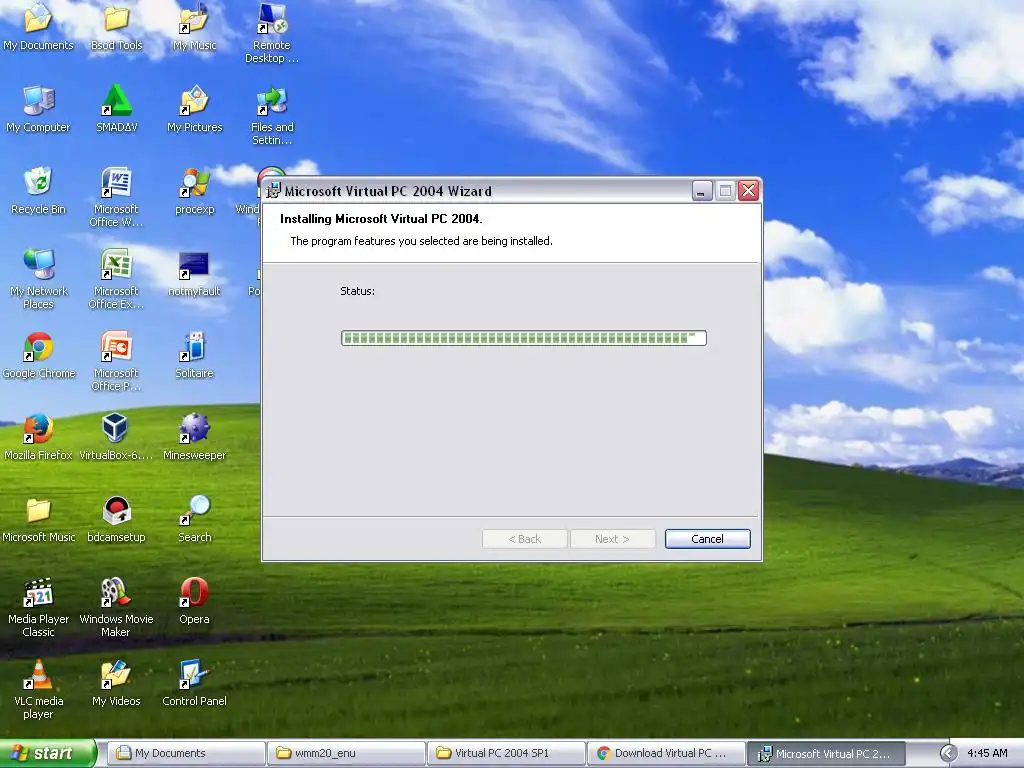Click the installation progress bar
Image resolution: width=1024 pixels, height=768 pixels.
click(524, 338)
